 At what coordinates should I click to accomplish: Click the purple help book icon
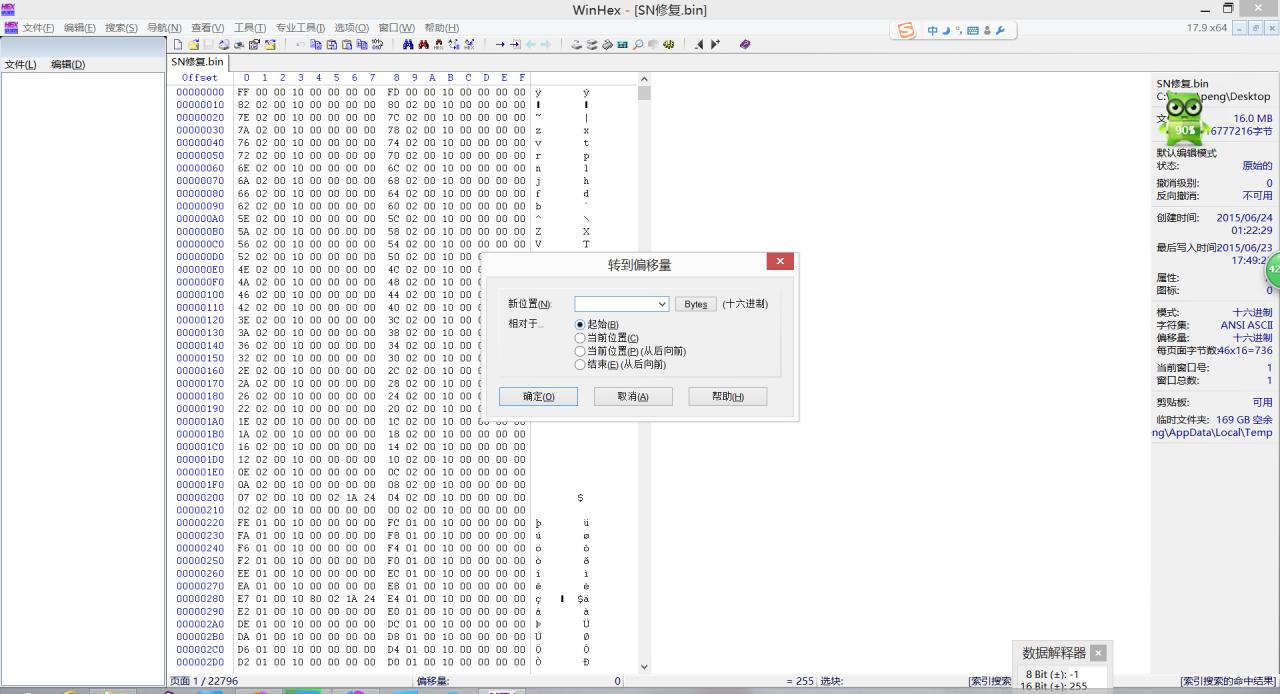coord(745,44)
